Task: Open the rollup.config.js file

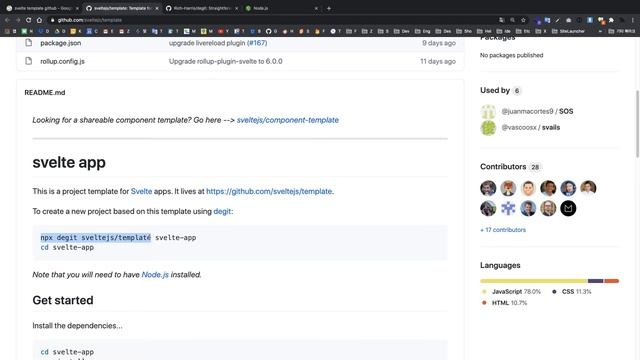Action: [x=62, y=61]
